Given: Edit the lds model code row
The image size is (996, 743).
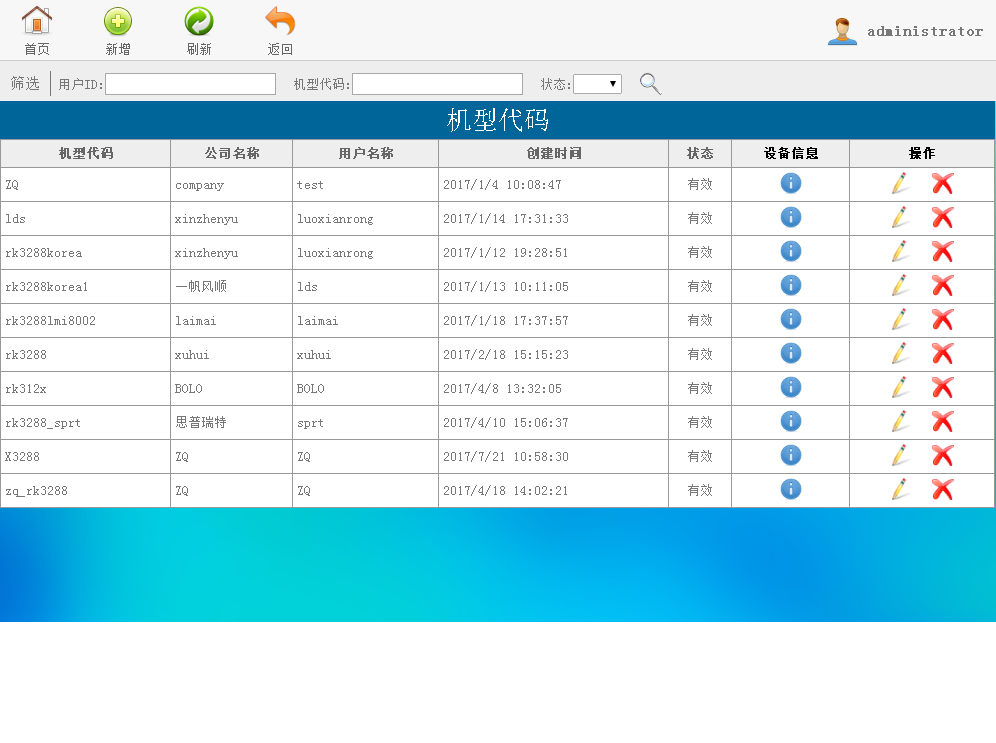Looking at the screenshot, I should click(900, 217).
